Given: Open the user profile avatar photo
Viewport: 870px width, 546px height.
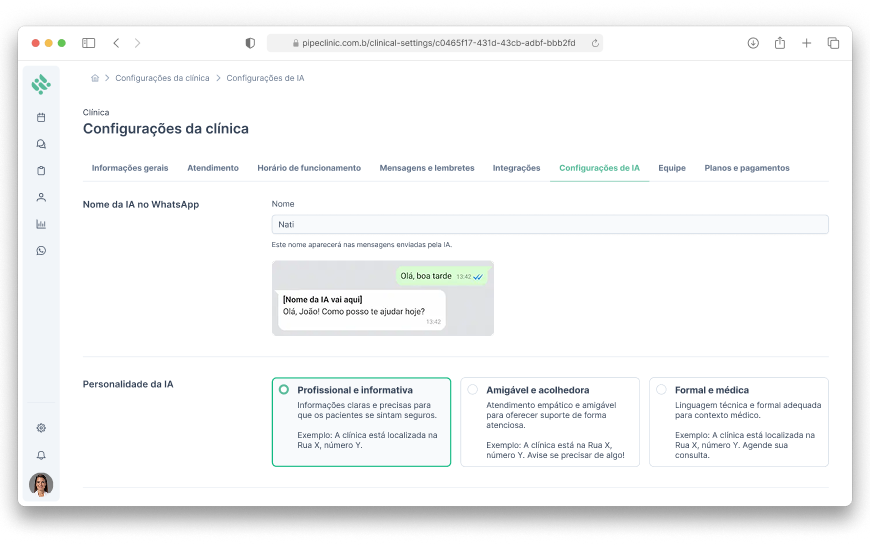Looking at the screenshot, I should pos(41,484).
